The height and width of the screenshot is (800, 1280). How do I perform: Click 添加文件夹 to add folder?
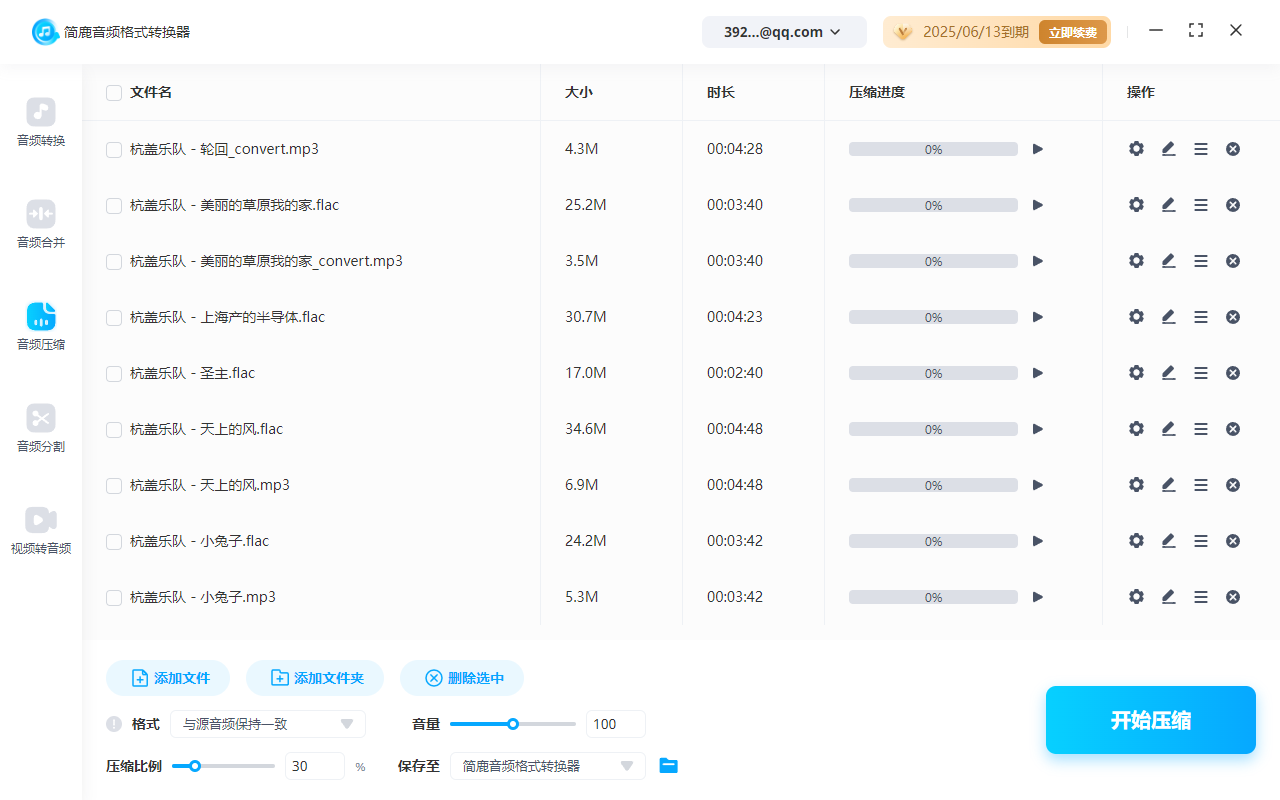click(318, 678)
